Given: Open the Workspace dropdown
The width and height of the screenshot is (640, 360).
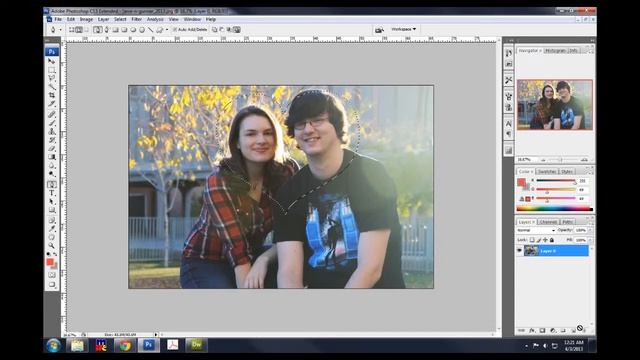Looking at the screenshot, I should [x=404, y=29].
